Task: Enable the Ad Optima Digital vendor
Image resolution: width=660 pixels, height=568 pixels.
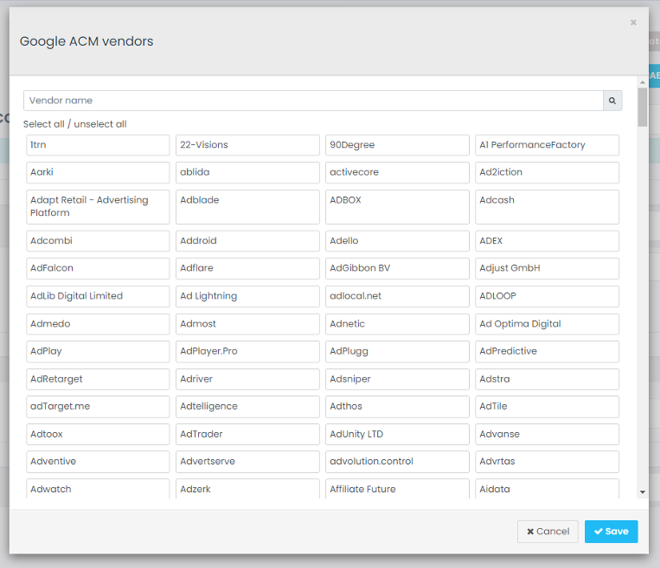Action: (546, 324)
